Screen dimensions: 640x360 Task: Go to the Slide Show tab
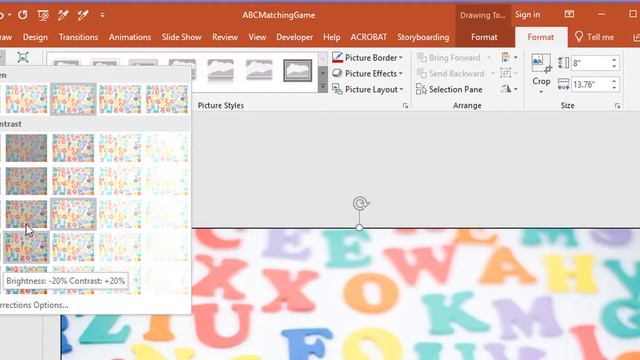point(181,37)
